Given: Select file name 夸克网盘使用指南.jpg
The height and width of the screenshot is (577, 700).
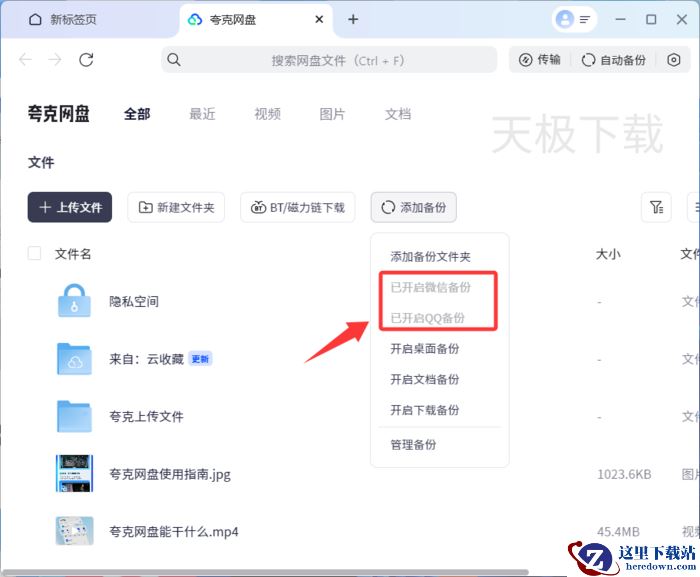Looking at the screenshot, I should pos(170,474).
